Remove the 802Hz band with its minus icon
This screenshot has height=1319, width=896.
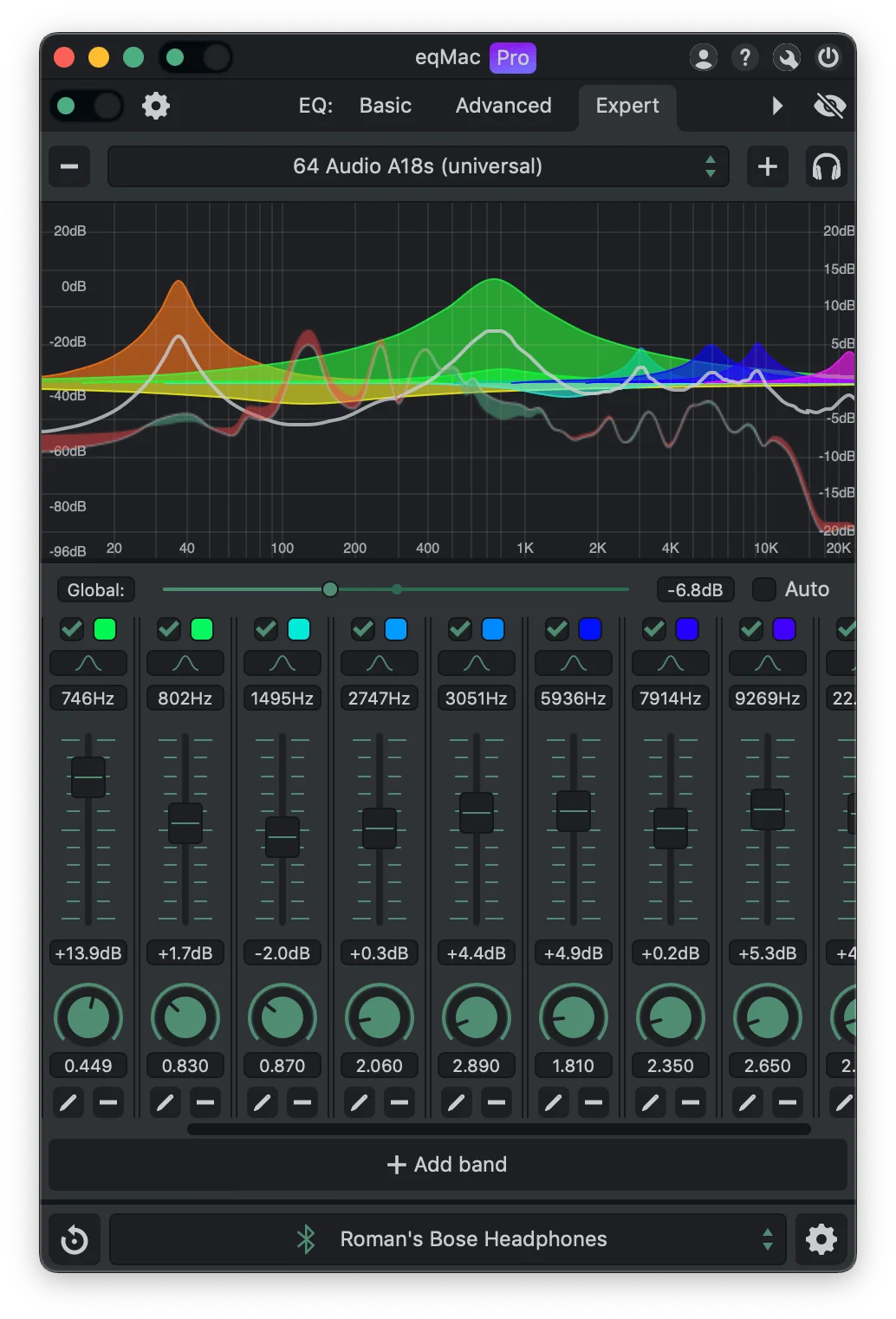pos(205,1102)
